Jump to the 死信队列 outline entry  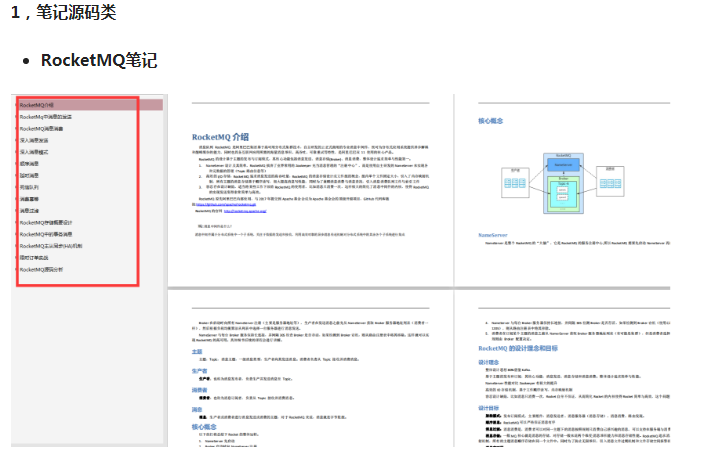coord(29,187)
